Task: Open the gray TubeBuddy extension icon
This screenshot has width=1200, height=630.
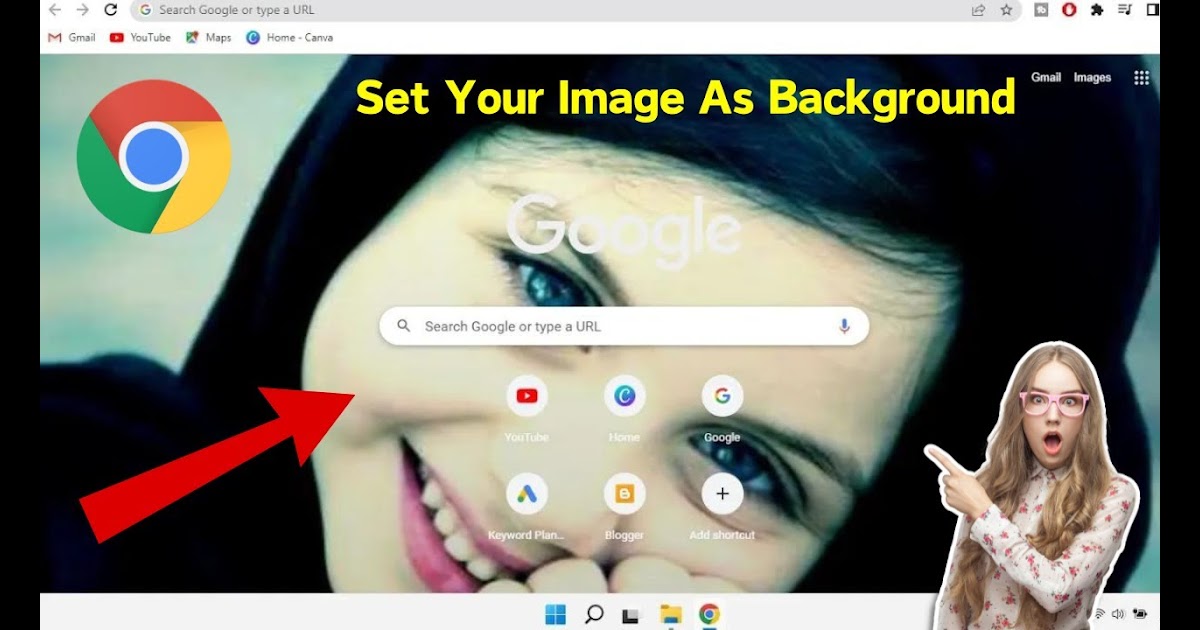Action: [1041, 10]
